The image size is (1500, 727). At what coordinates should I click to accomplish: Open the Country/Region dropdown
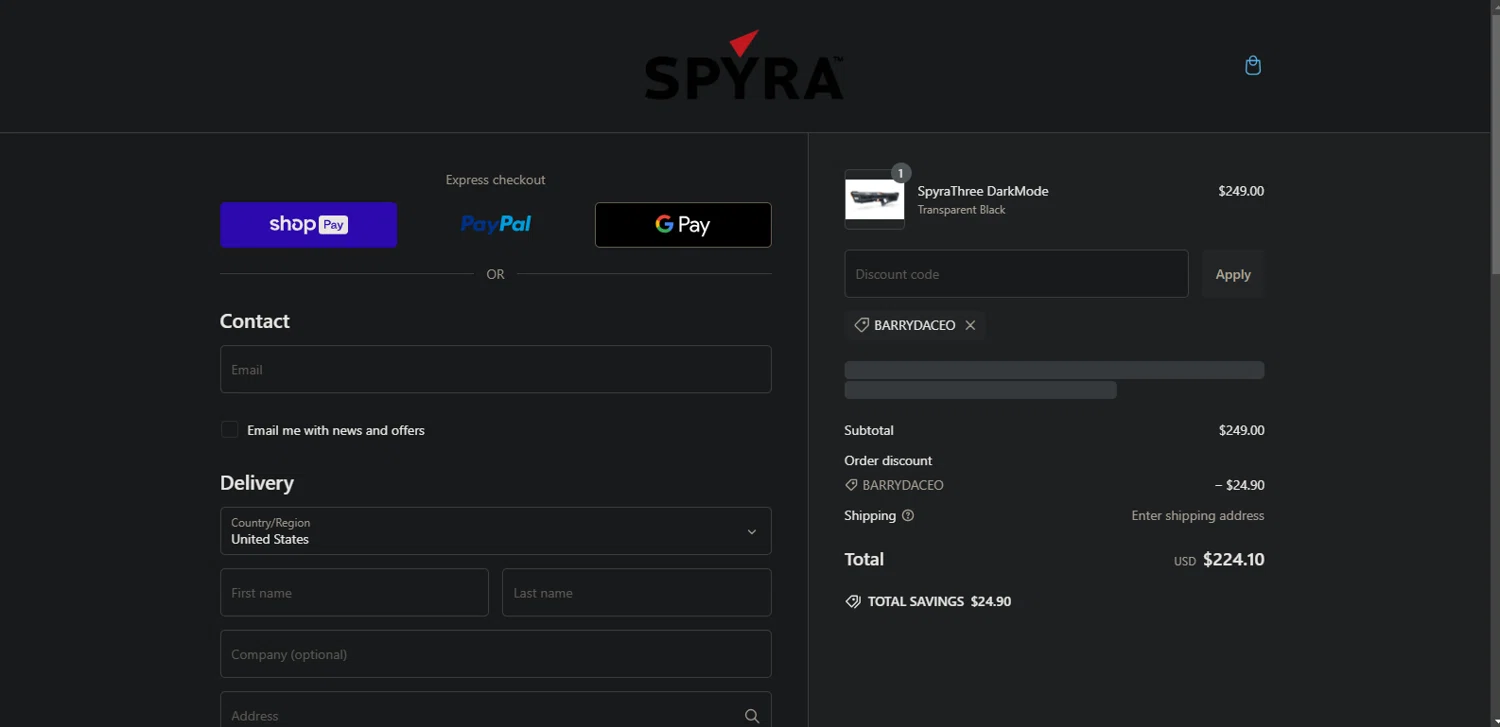[495, 531]
